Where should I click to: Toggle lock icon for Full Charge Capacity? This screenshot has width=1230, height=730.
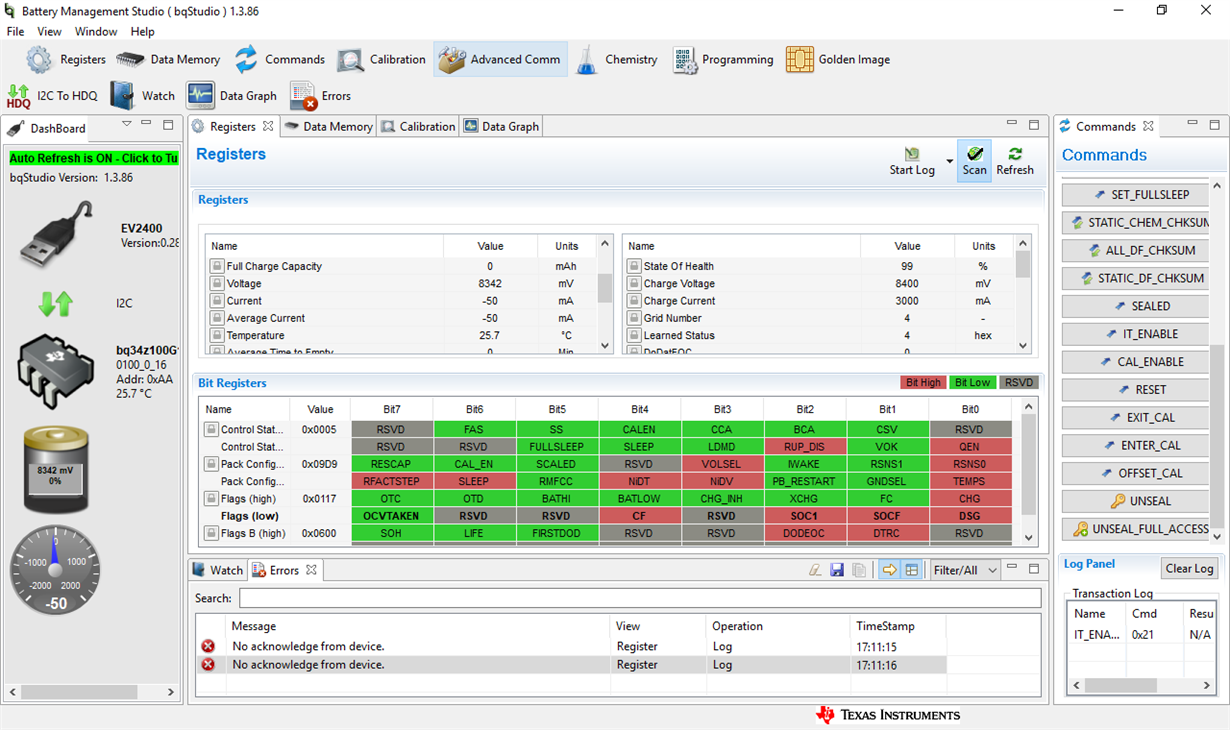pos(216,266)
